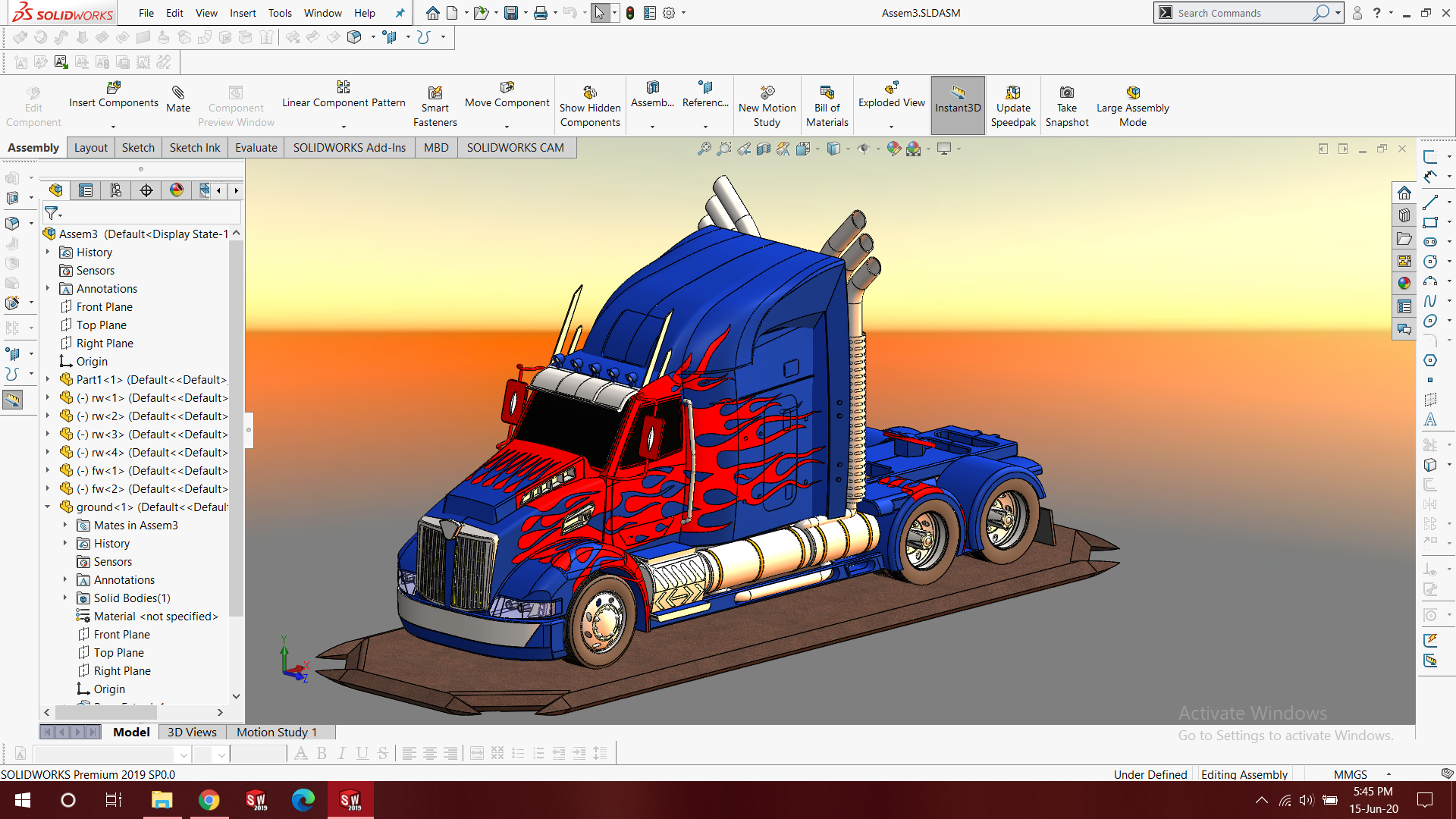Open Section View in view toolbar
This screenshot has width=1456, height=819.
pyautogui.click(x=764, y=149)
